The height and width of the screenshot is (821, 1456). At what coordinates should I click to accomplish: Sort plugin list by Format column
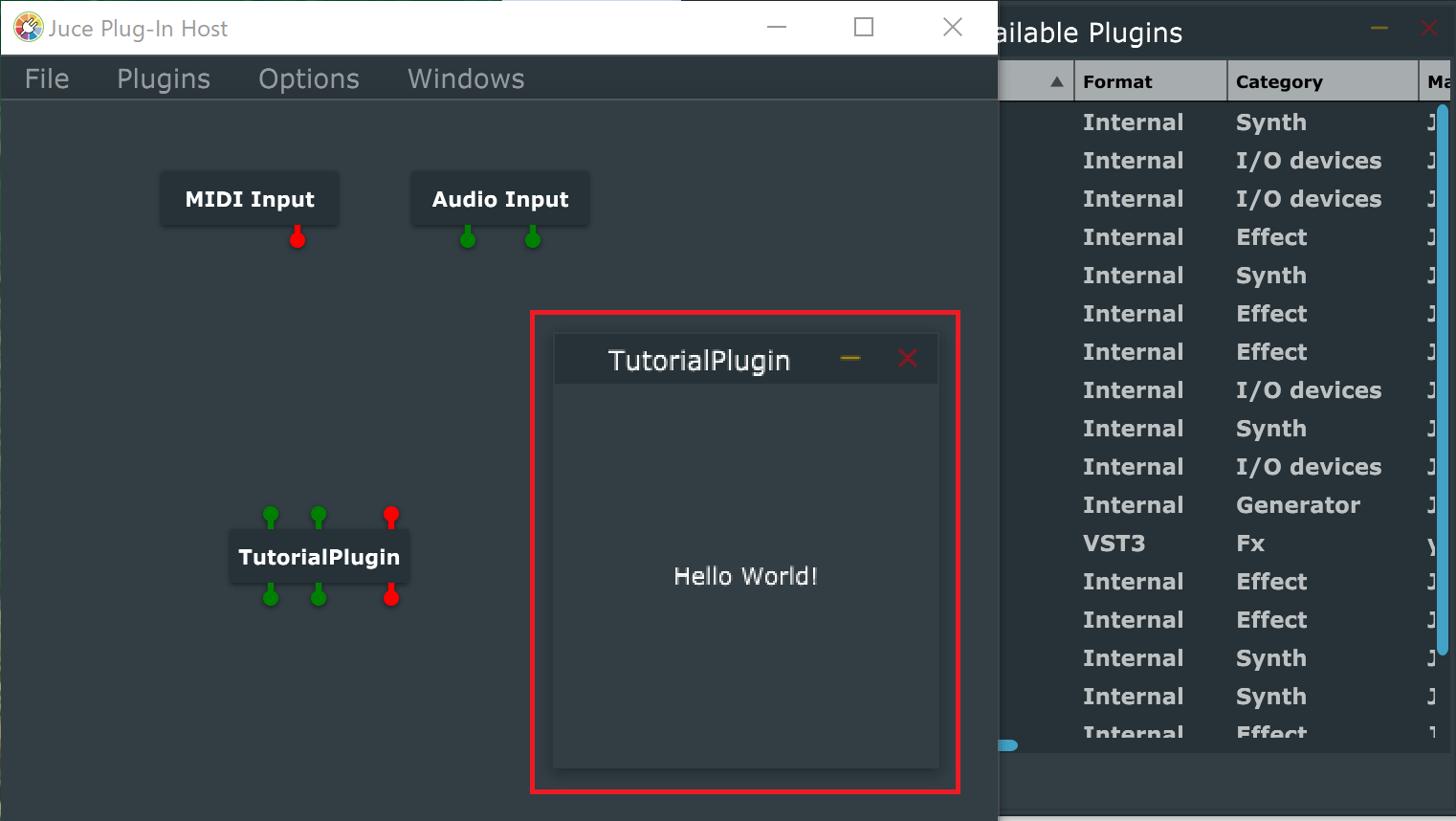coord(1150,81)
